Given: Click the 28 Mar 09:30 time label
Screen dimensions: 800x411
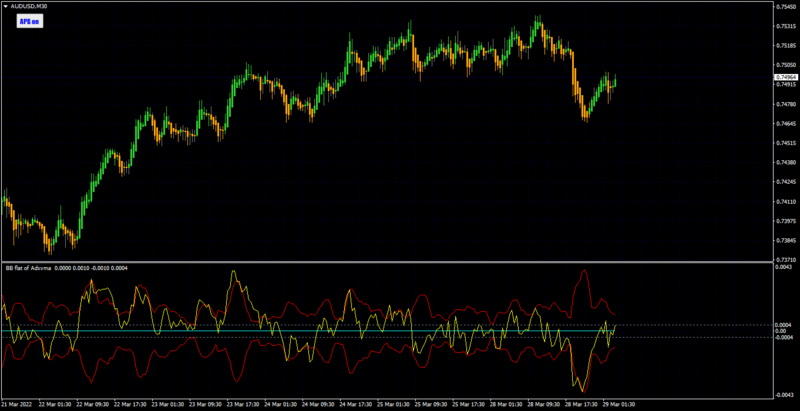Looking at the screenshot, I should click(x=543, y=403).
